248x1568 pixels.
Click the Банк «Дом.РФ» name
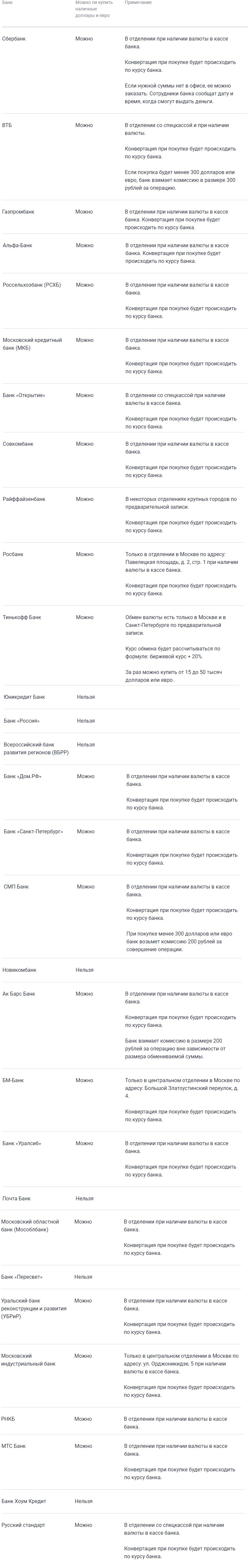pyautogui.click(x=23, y=776)
